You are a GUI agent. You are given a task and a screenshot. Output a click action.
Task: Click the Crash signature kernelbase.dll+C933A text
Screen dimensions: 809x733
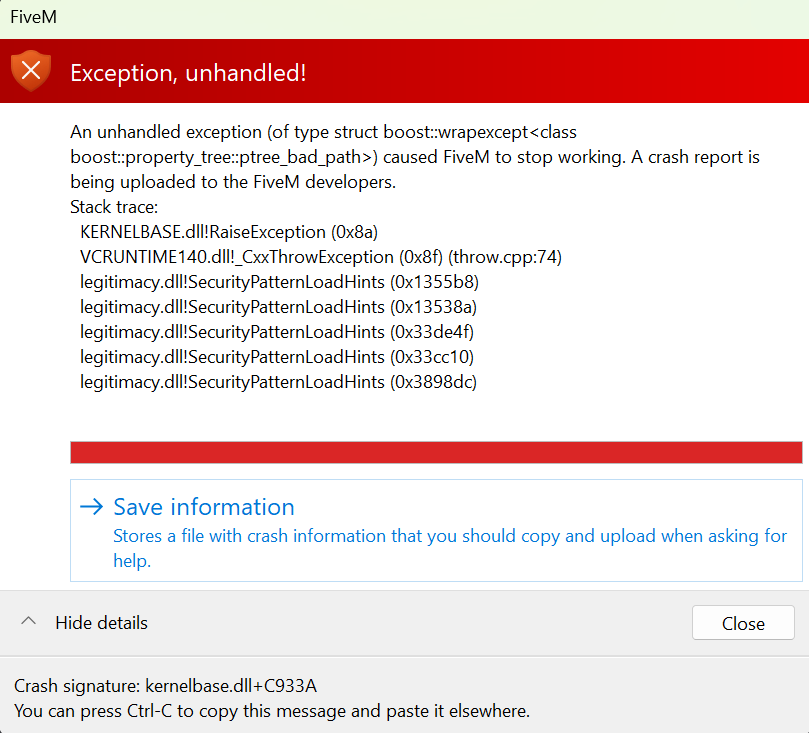pos(165,686)
